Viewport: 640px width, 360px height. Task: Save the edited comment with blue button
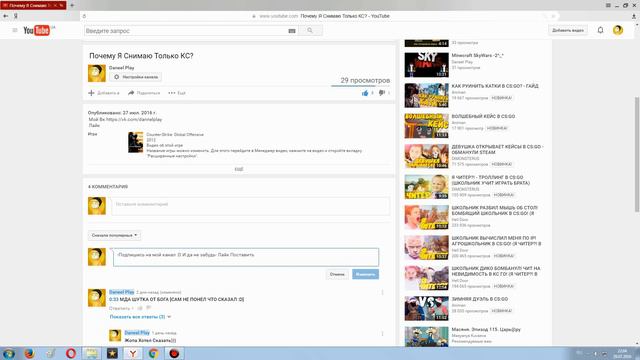(365, 274)
